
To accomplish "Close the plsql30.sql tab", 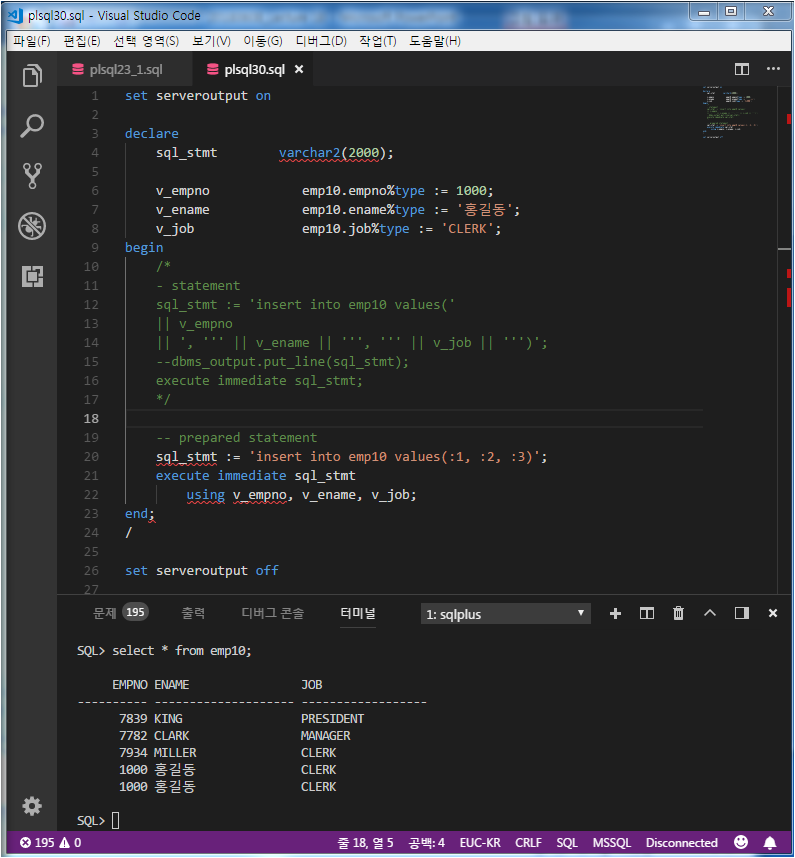I will (299, 69).
